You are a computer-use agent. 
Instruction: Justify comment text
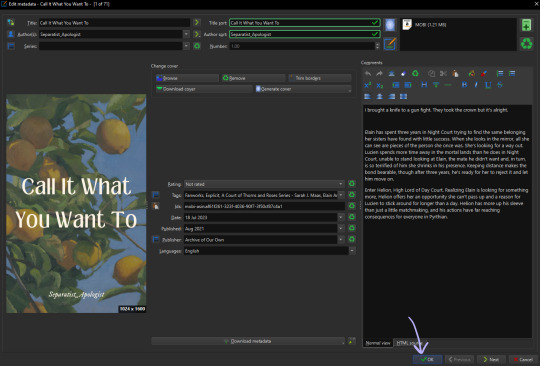click(403, 96)
